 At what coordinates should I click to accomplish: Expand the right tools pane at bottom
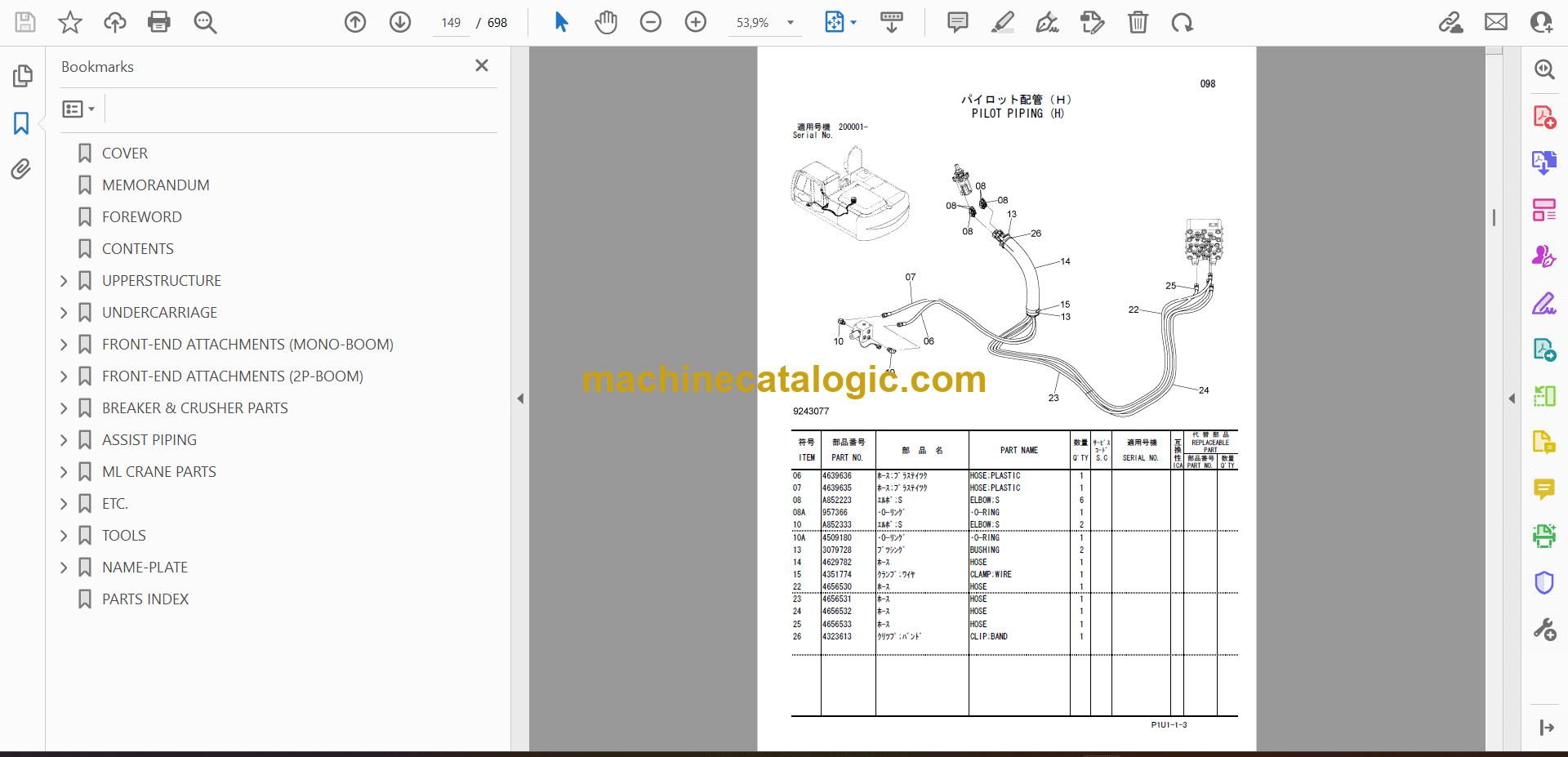[1546, 728]
